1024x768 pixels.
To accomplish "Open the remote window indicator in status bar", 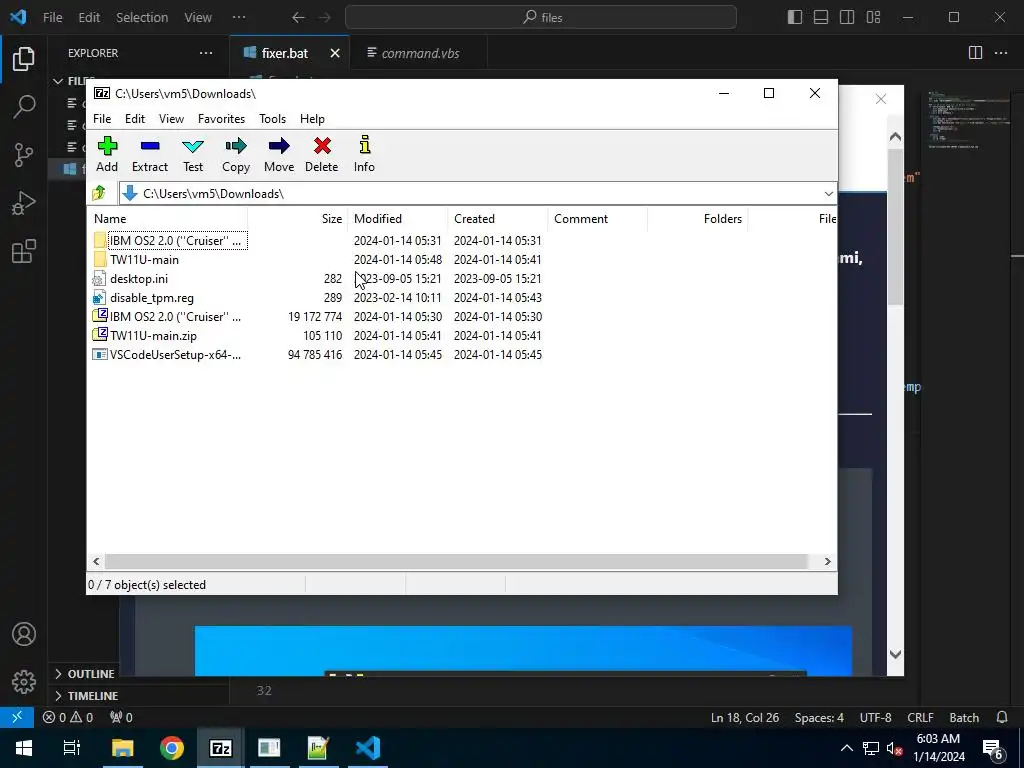I will click(17, 717).
